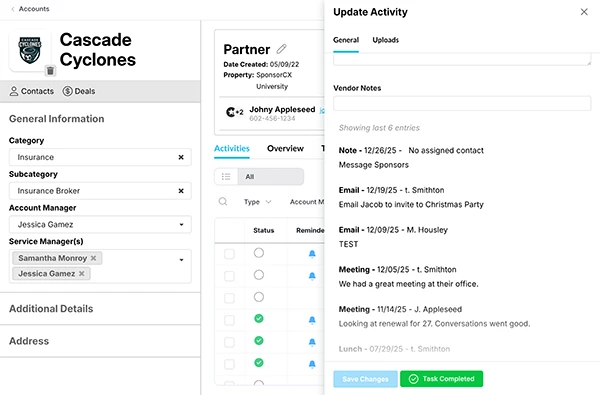This screenshot has width=600, height=395.
Task: Open the 12/26/25 Note entry
Action: [x=411, y=158]
